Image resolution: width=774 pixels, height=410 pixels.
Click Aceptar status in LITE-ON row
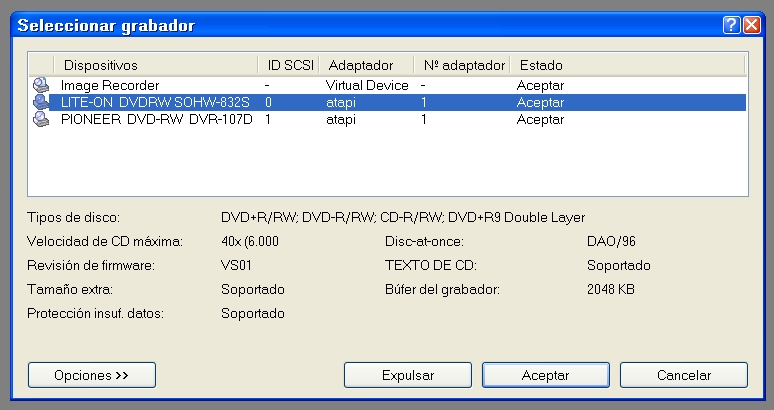(540, 103)
